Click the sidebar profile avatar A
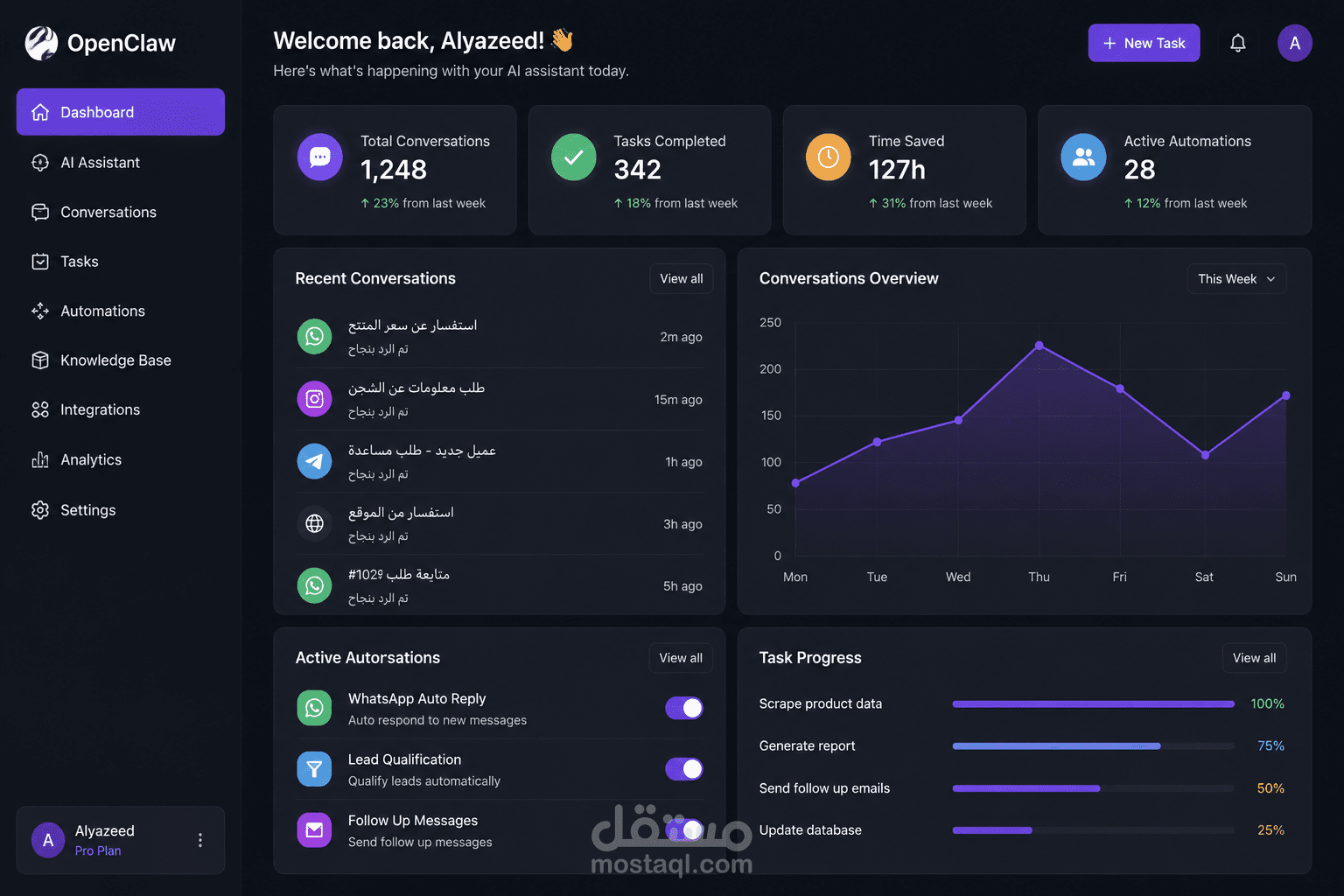Image resolution: width=1344 pixels, height=896 pixels. (x=48, y=840)
